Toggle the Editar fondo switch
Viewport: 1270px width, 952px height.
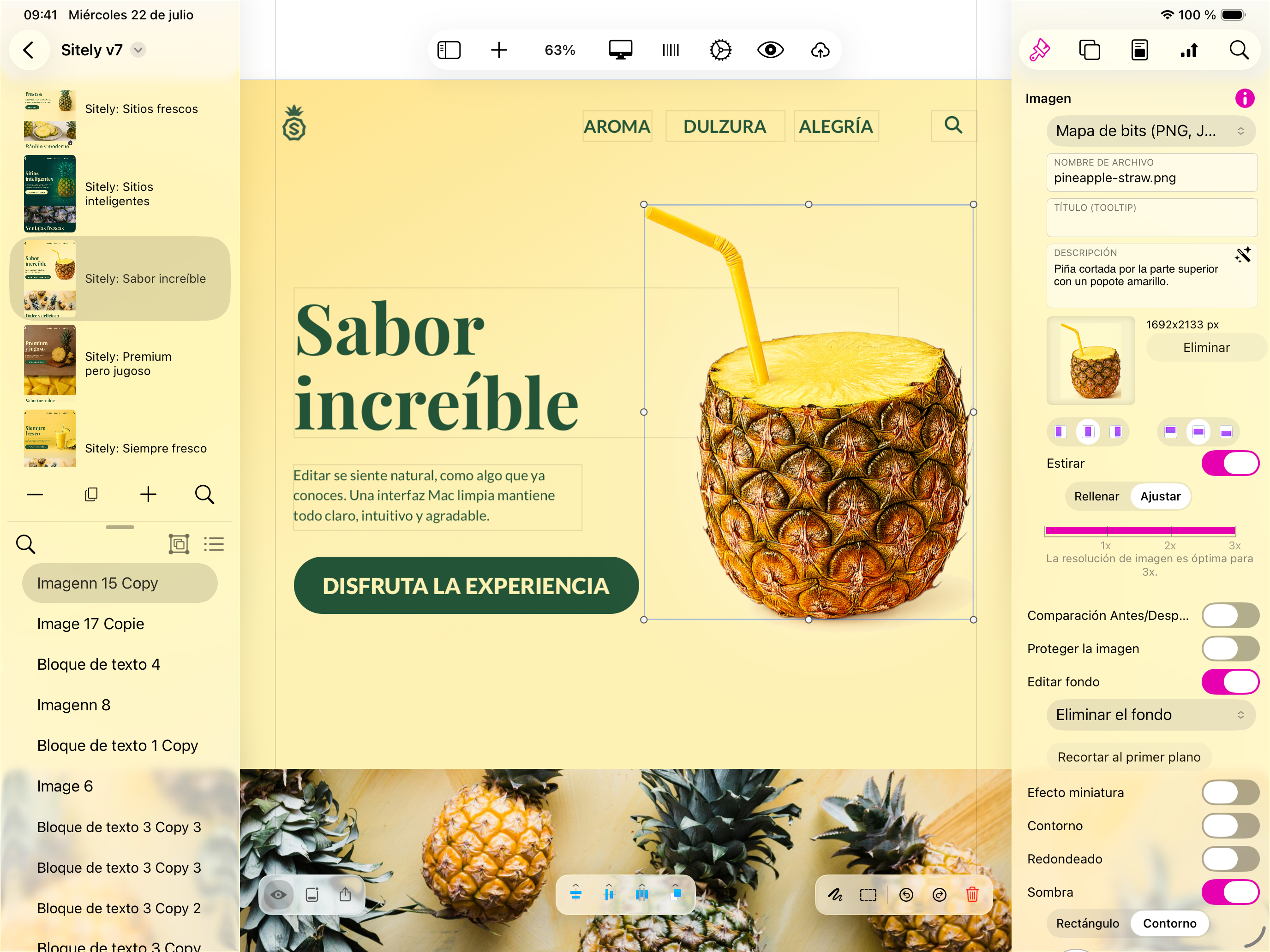(x=1230, y=682)
